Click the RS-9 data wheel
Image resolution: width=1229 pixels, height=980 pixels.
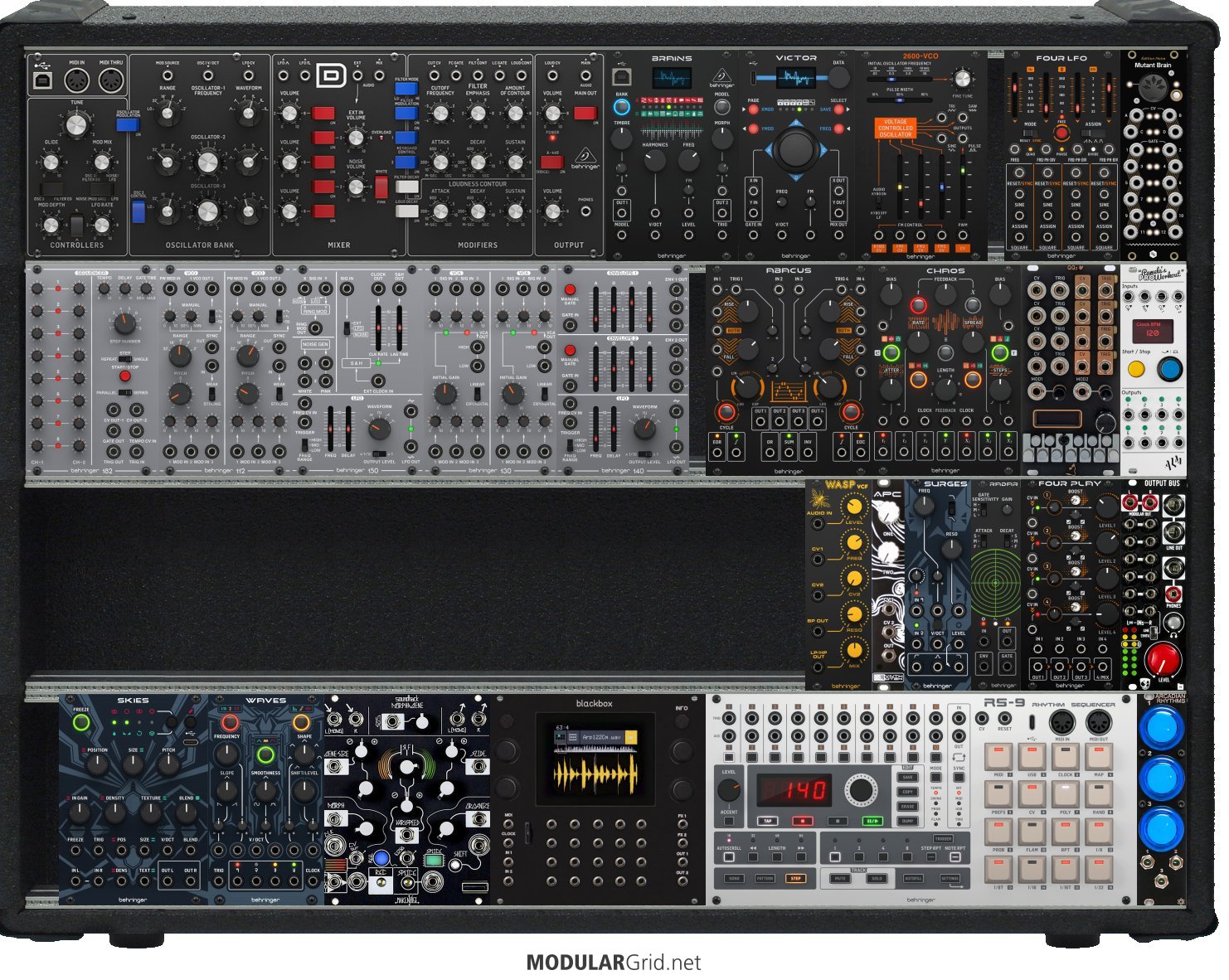[860, 789]
